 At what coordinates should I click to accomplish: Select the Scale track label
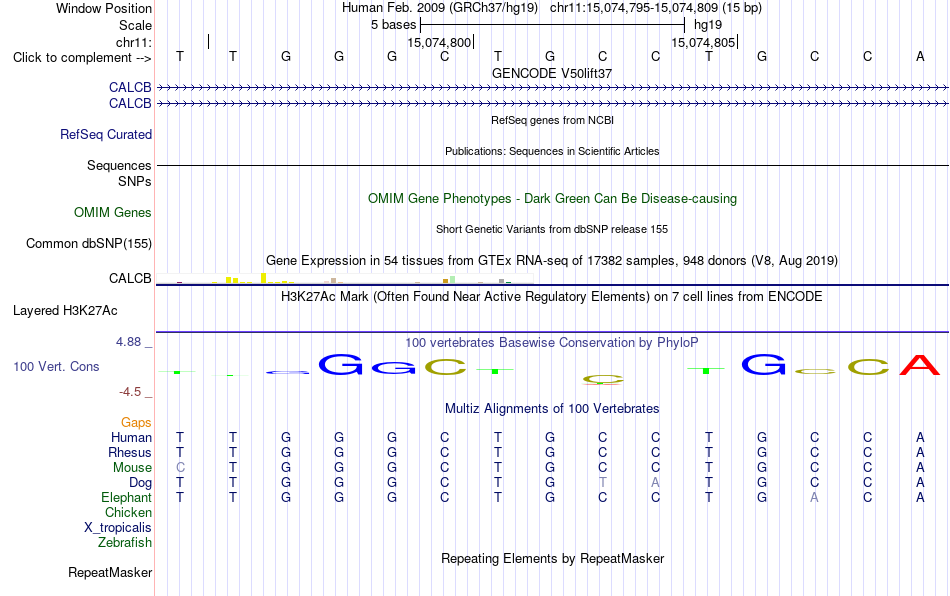pyautogui.click(x=135, y=25)
